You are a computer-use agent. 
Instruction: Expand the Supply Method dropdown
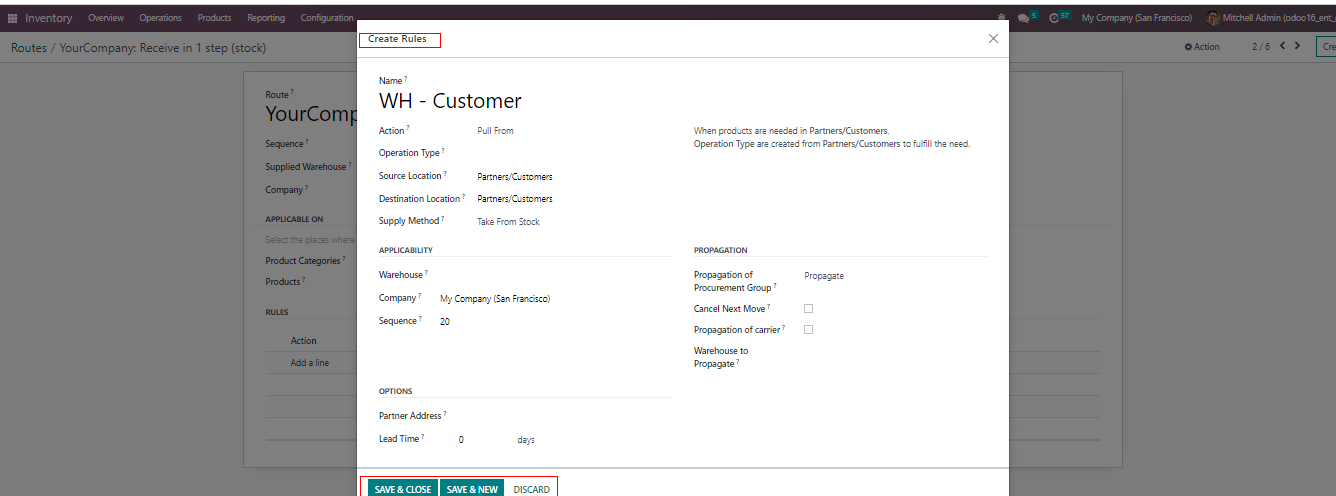pyautogui.click(x=570, y=222)
